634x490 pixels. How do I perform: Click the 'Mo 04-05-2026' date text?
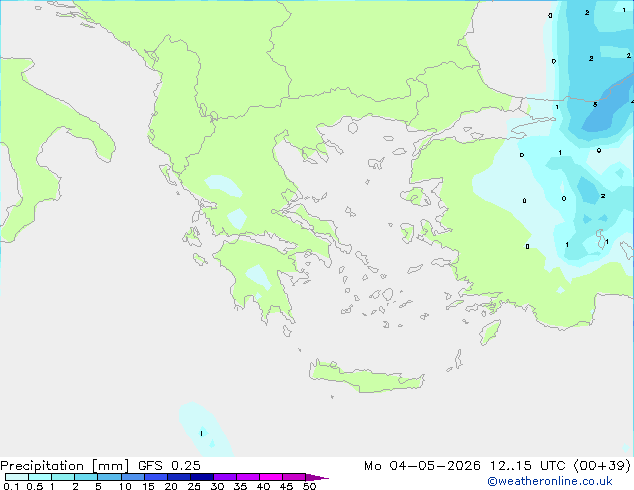coord(422,466)
